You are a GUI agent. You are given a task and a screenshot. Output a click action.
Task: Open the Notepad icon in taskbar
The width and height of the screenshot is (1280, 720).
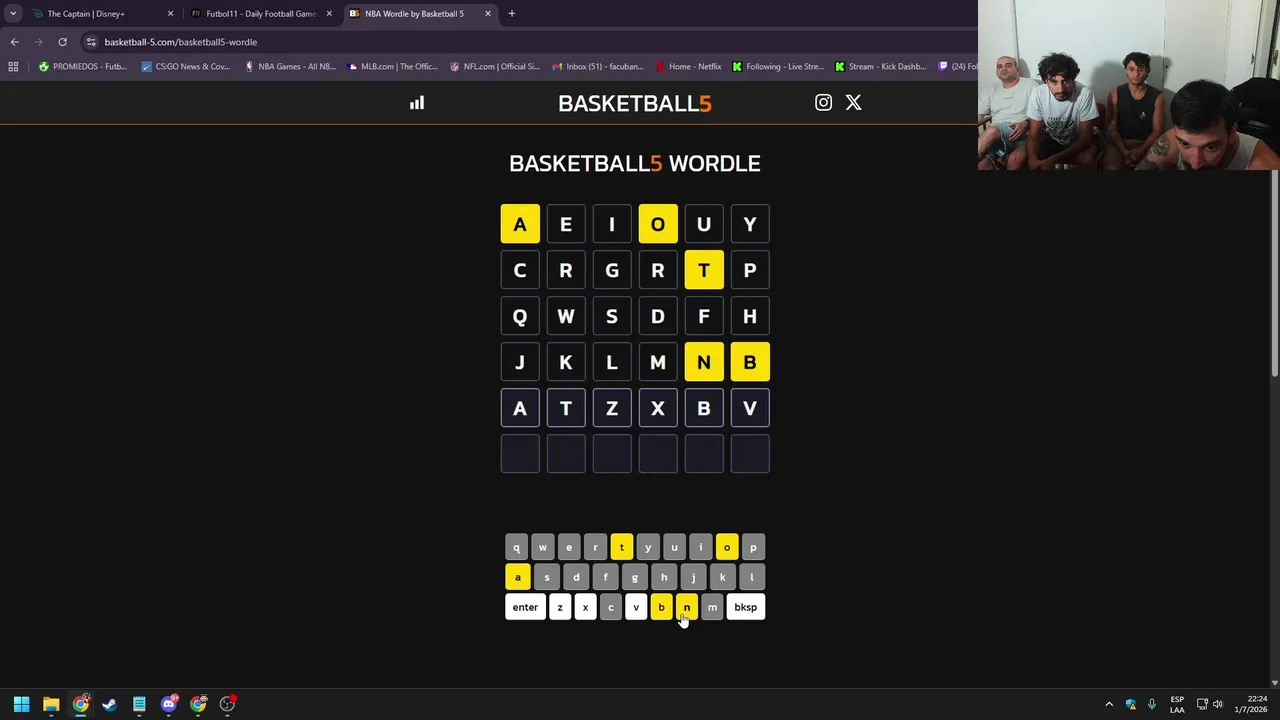[x=139, y=704]
